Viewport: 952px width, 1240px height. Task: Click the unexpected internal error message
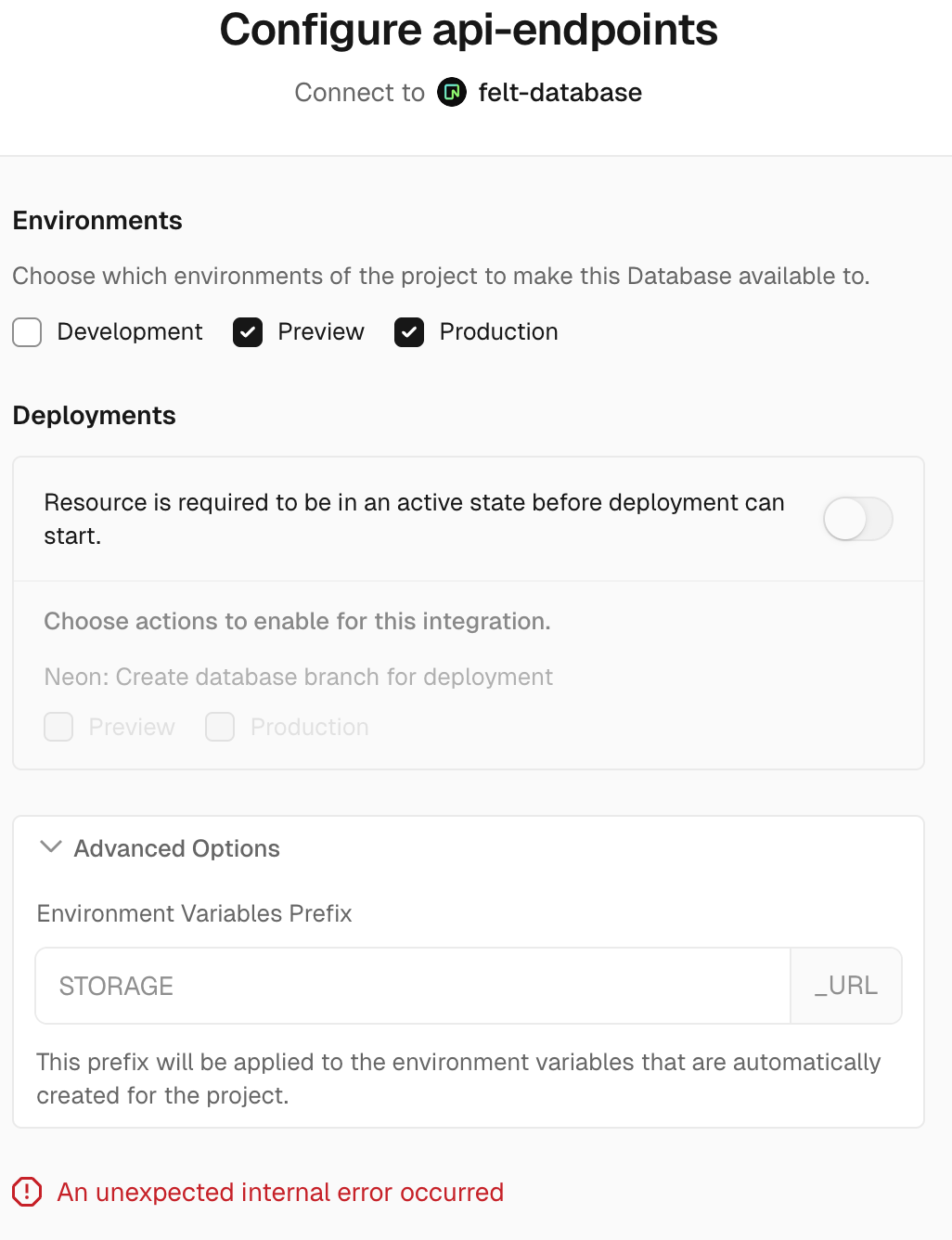pos(280,1193)
